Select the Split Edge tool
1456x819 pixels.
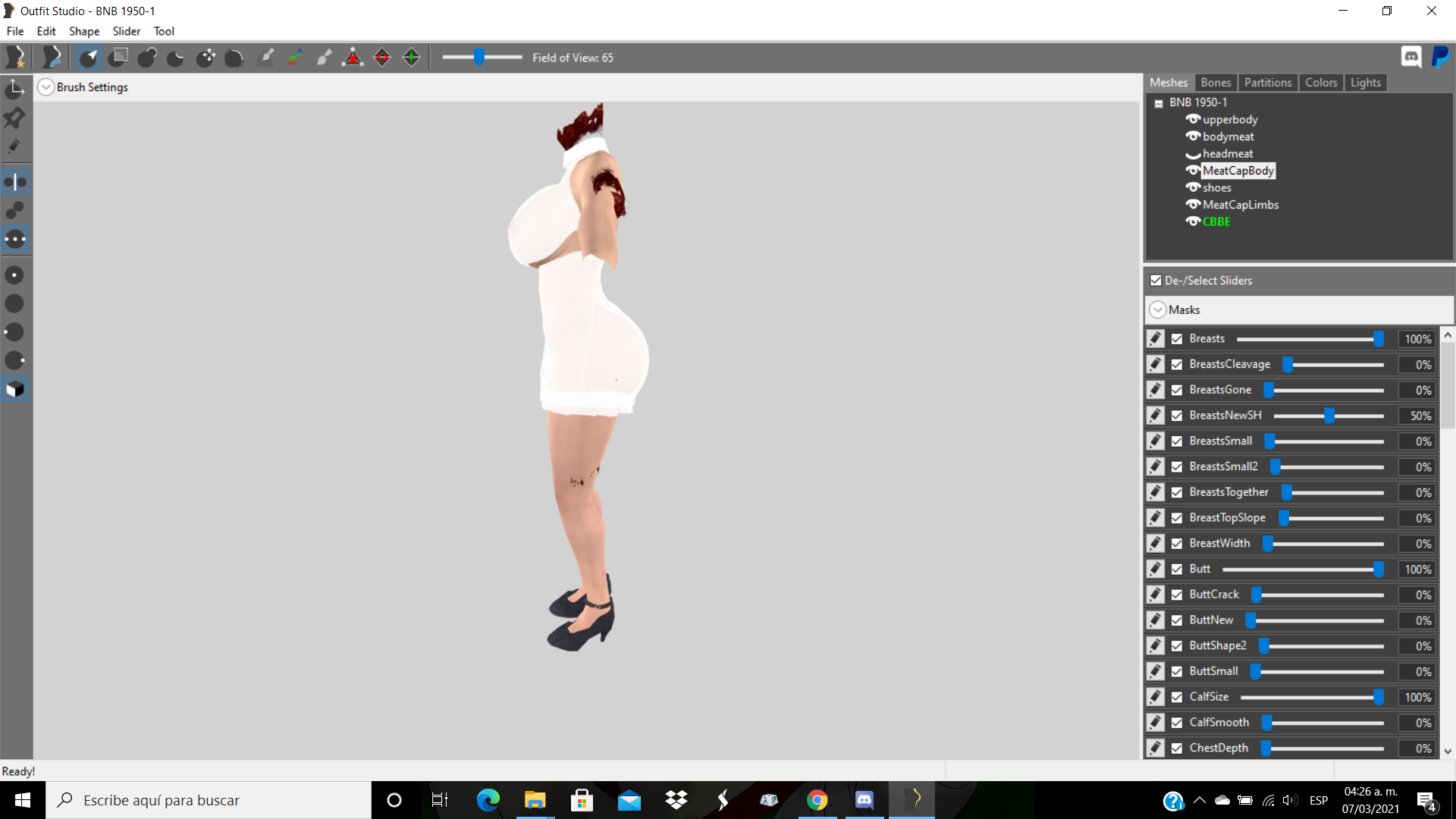pyautogui.click(x=411, y=58)
